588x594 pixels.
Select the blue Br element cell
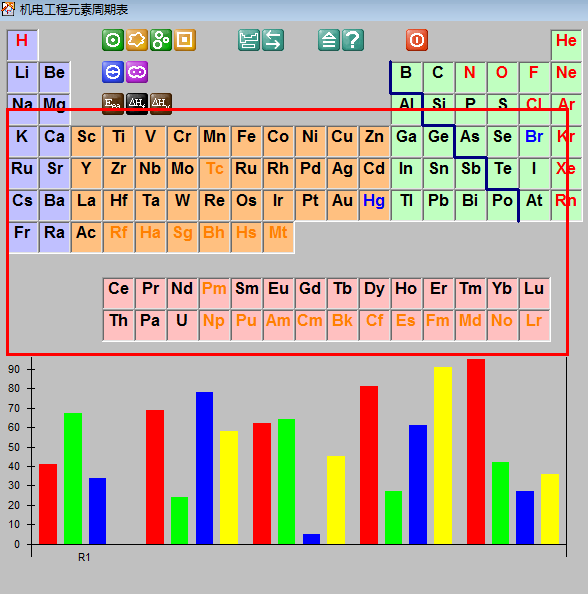(534, 141)
